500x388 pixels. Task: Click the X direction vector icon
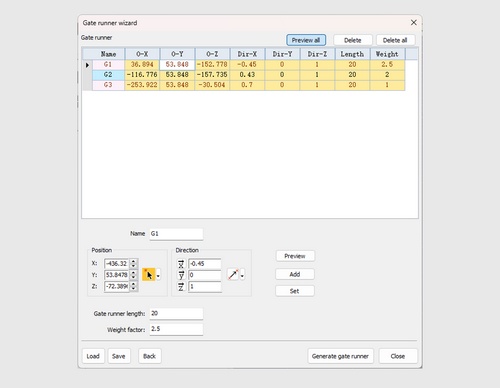click(181, 264)
